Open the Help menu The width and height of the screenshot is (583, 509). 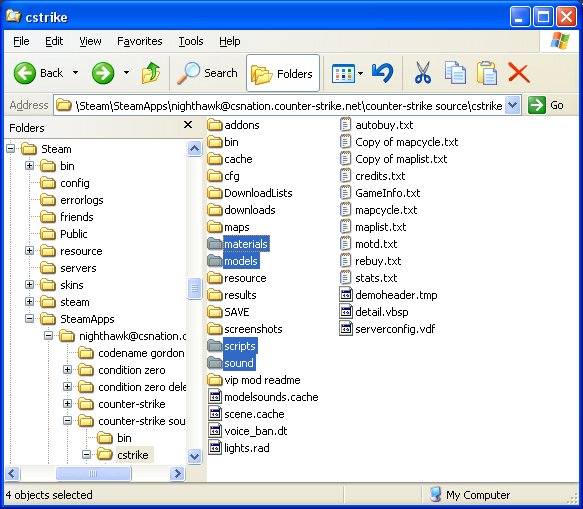coord(229,41)
